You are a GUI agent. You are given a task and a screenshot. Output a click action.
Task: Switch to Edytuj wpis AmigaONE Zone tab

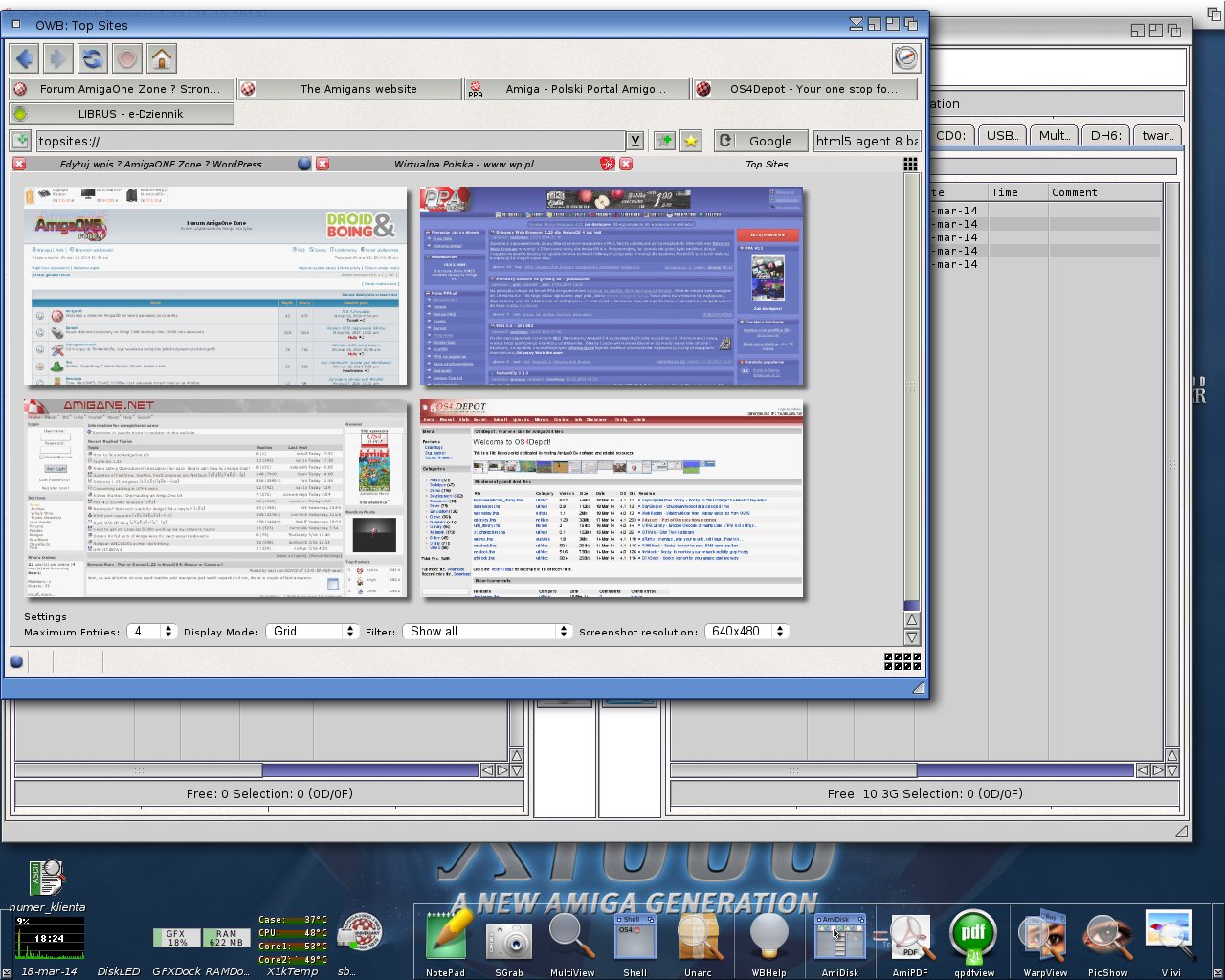pyautogui.click(x=160, y=165)
